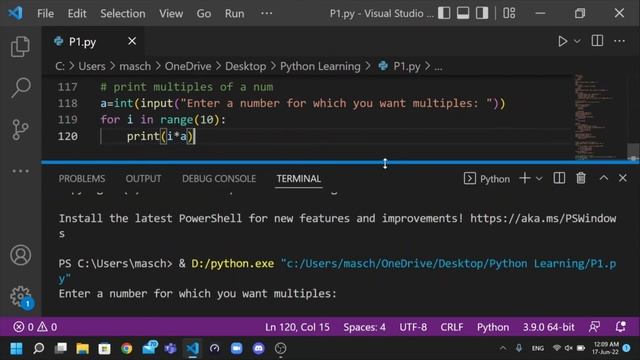This screenshot has width=640, height=360.
Task: Open the Go menu
Action: 204,13
